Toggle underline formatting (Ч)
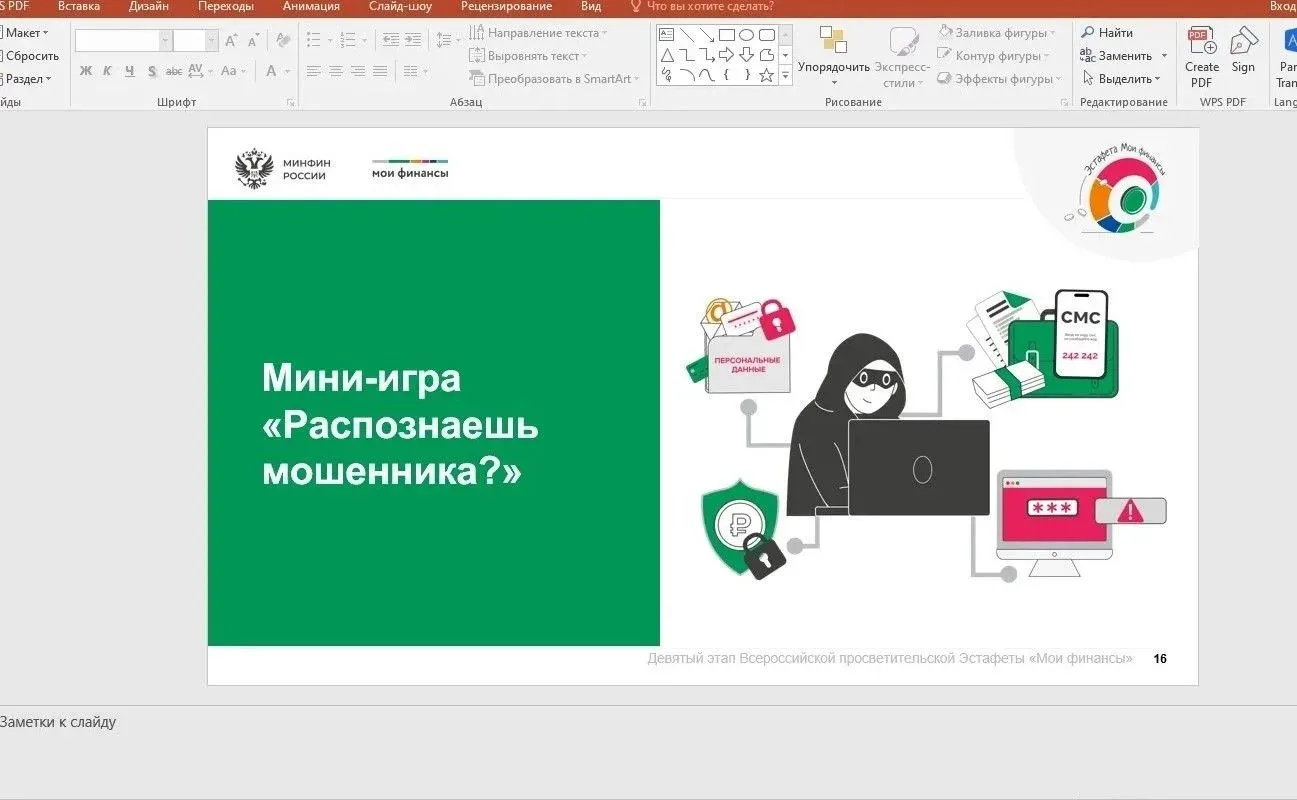 pos(130,71)
